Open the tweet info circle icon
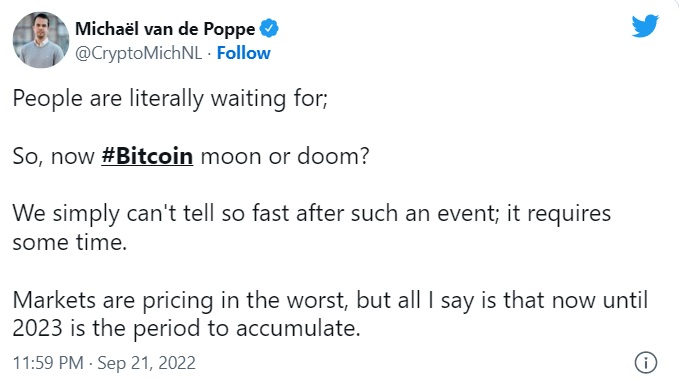Viewport: 679px width, 380px height. pos(646,362)
